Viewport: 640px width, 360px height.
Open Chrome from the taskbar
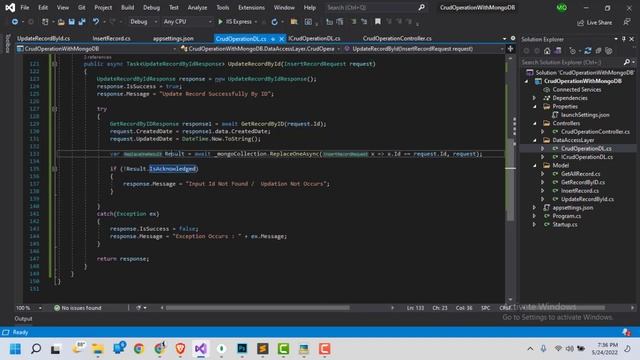tap(139, 349)
